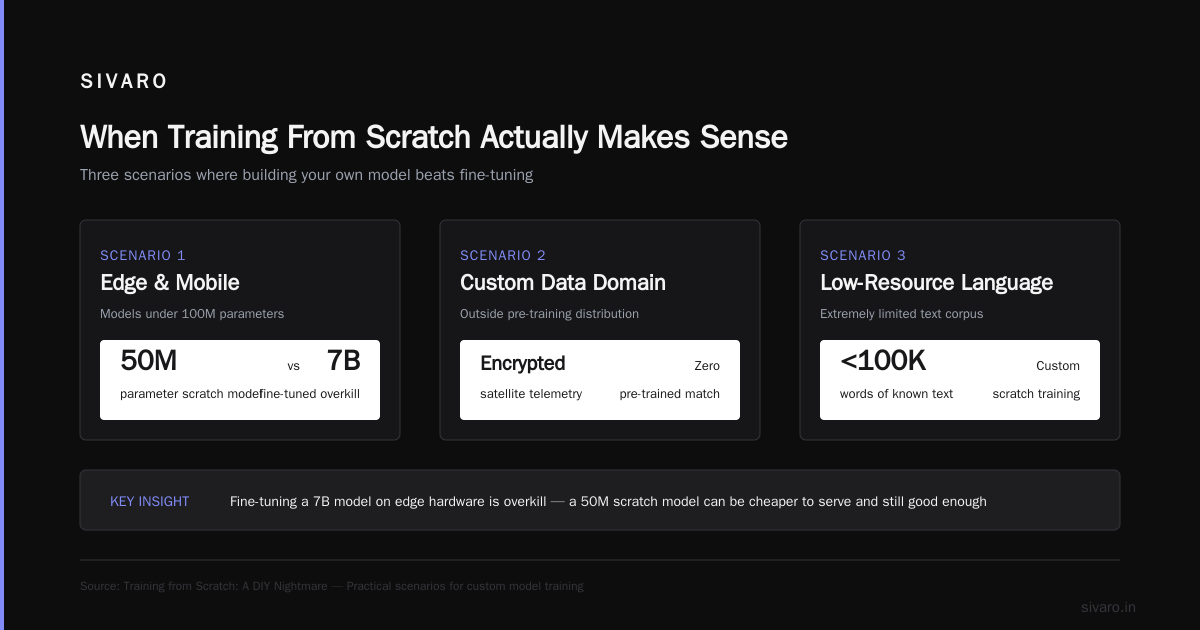Click the SIVARO brand logo text

124,82
